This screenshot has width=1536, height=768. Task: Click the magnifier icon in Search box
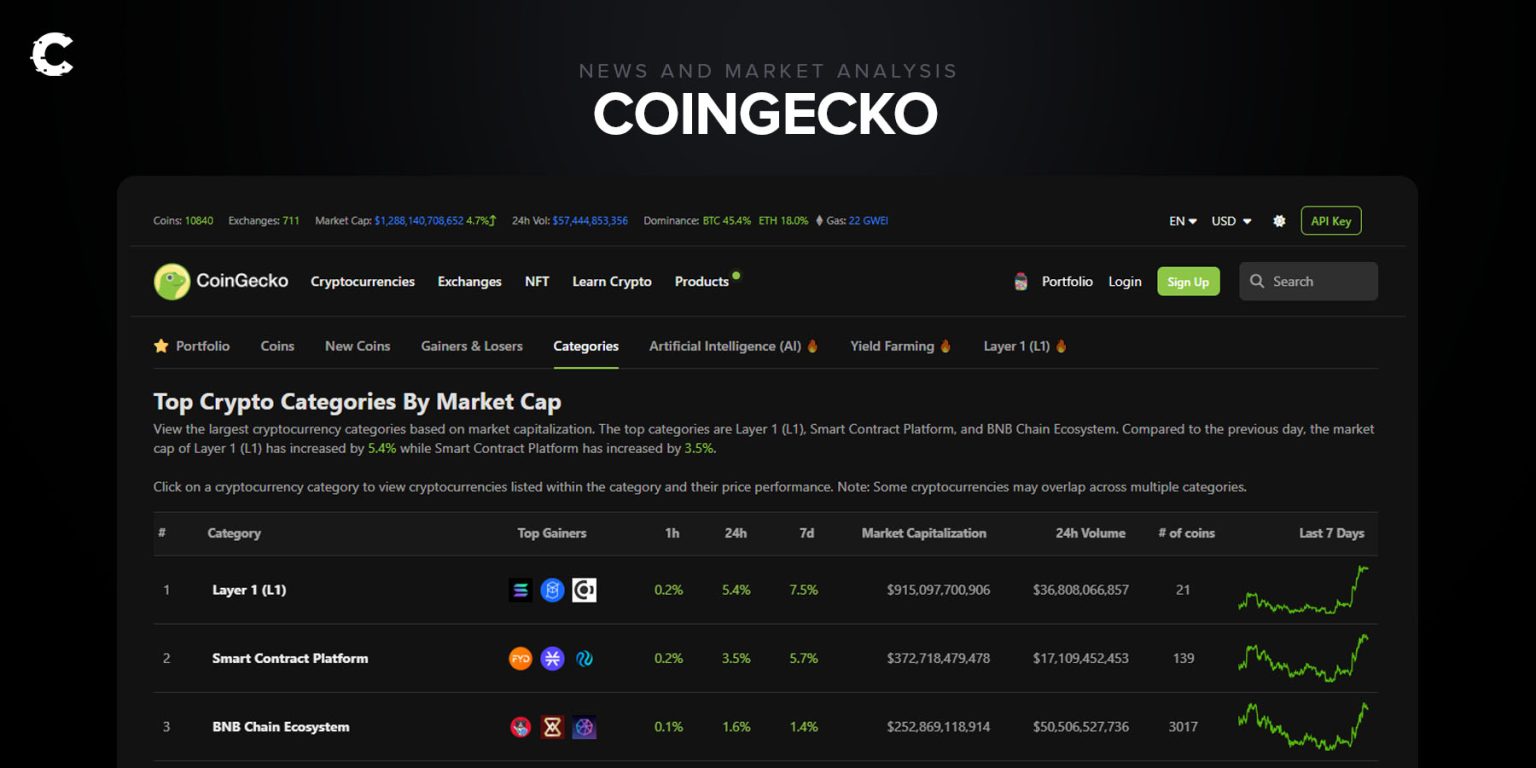click(x=1257, y=282)
